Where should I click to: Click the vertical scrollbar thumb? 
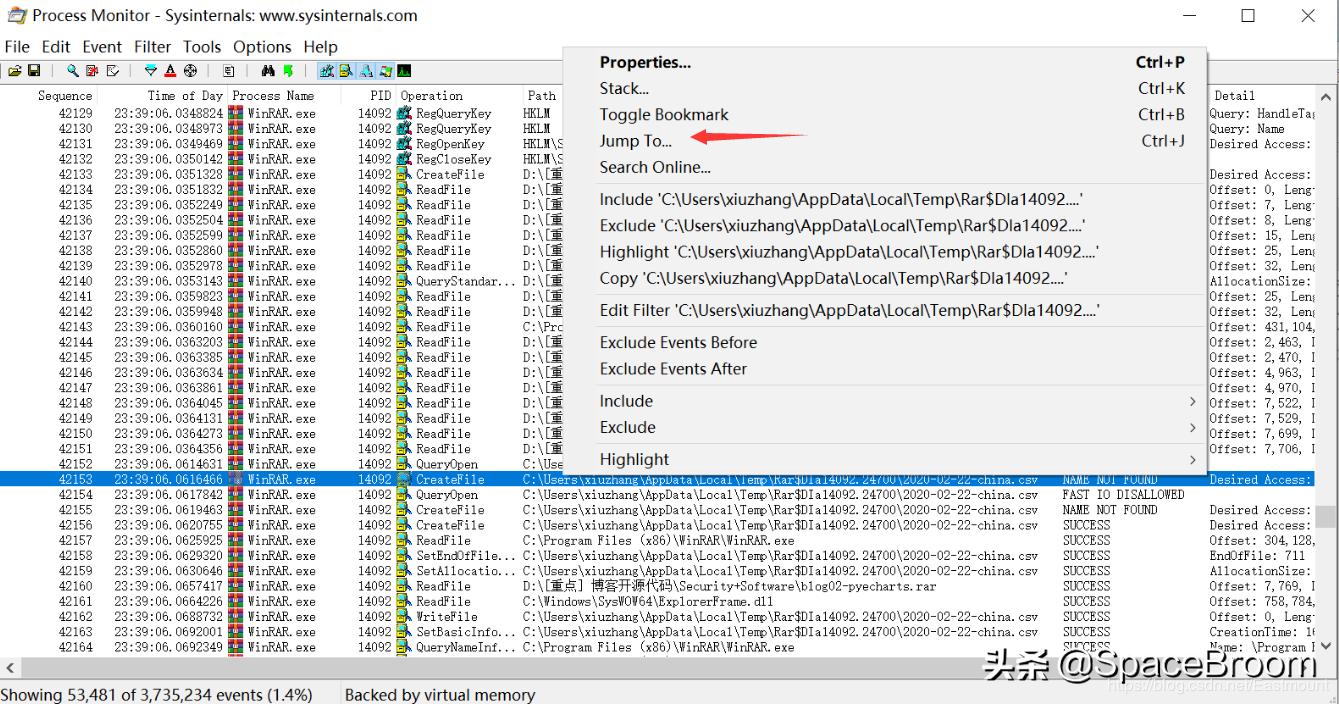point(1326,516)
